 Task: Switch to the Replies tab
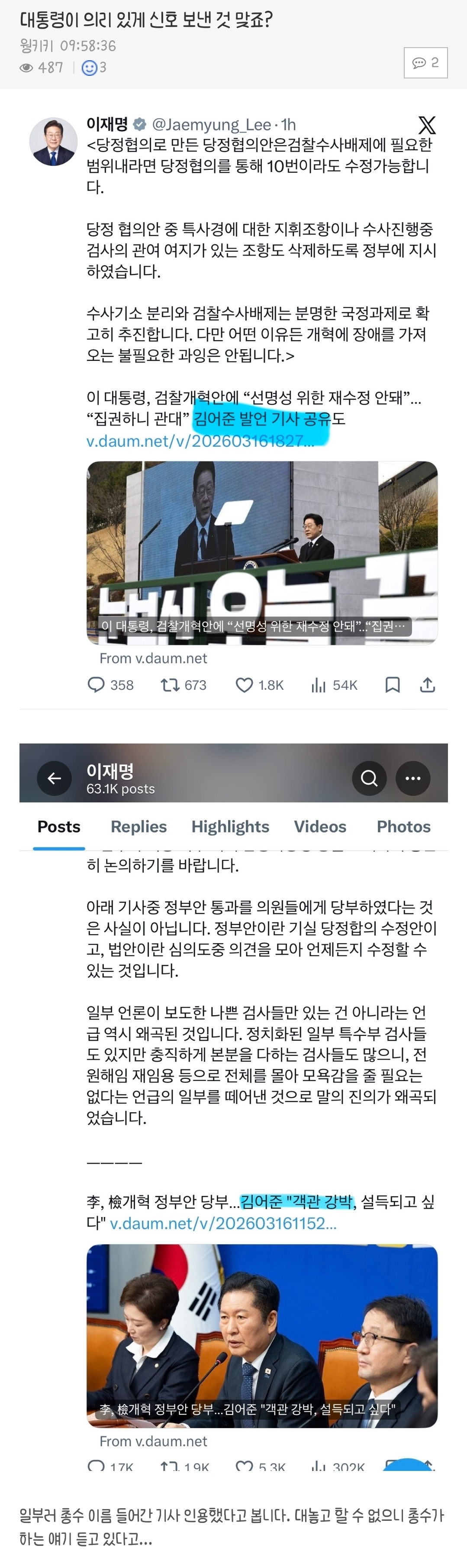click(138, 826)
